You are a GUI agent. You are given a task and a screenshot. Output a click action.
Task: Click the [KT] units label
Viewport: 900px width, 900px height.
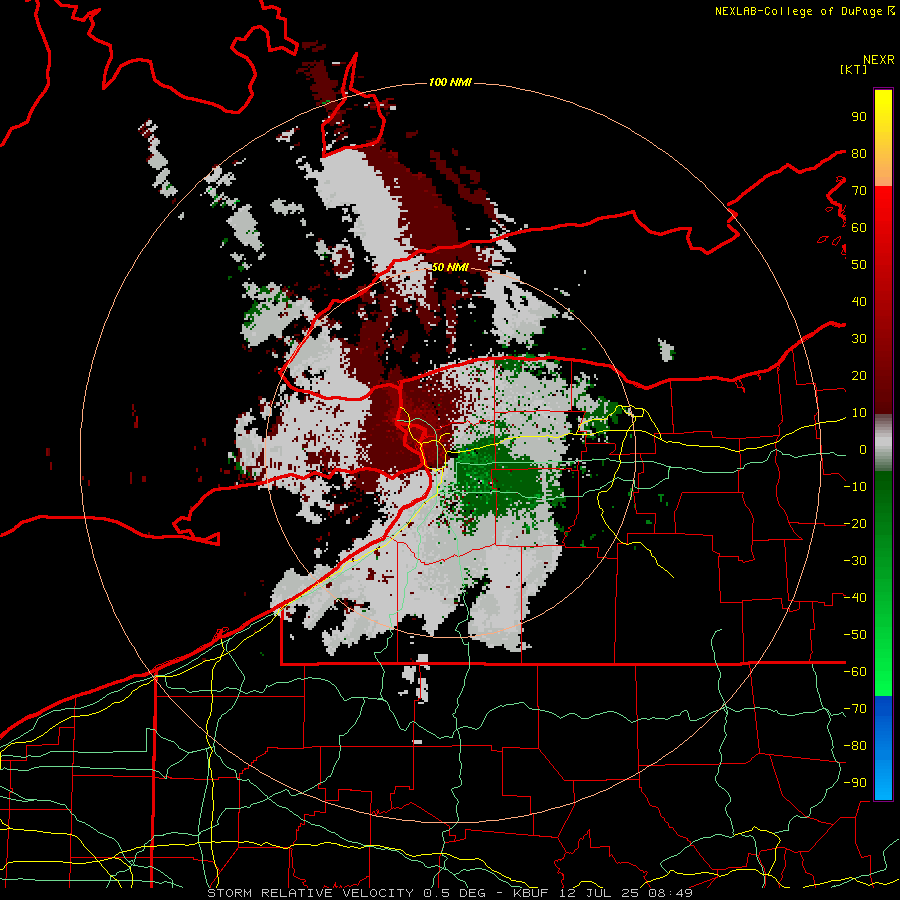click(854, 69)
